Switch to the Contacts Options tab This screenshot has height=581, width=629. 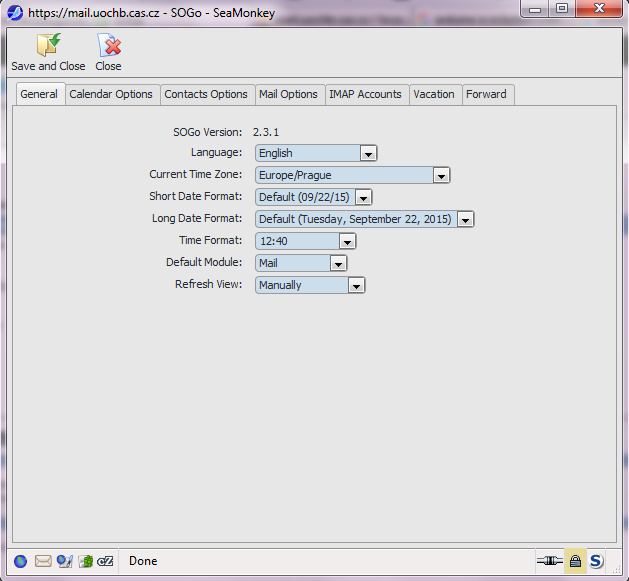(x=206, y=94)
